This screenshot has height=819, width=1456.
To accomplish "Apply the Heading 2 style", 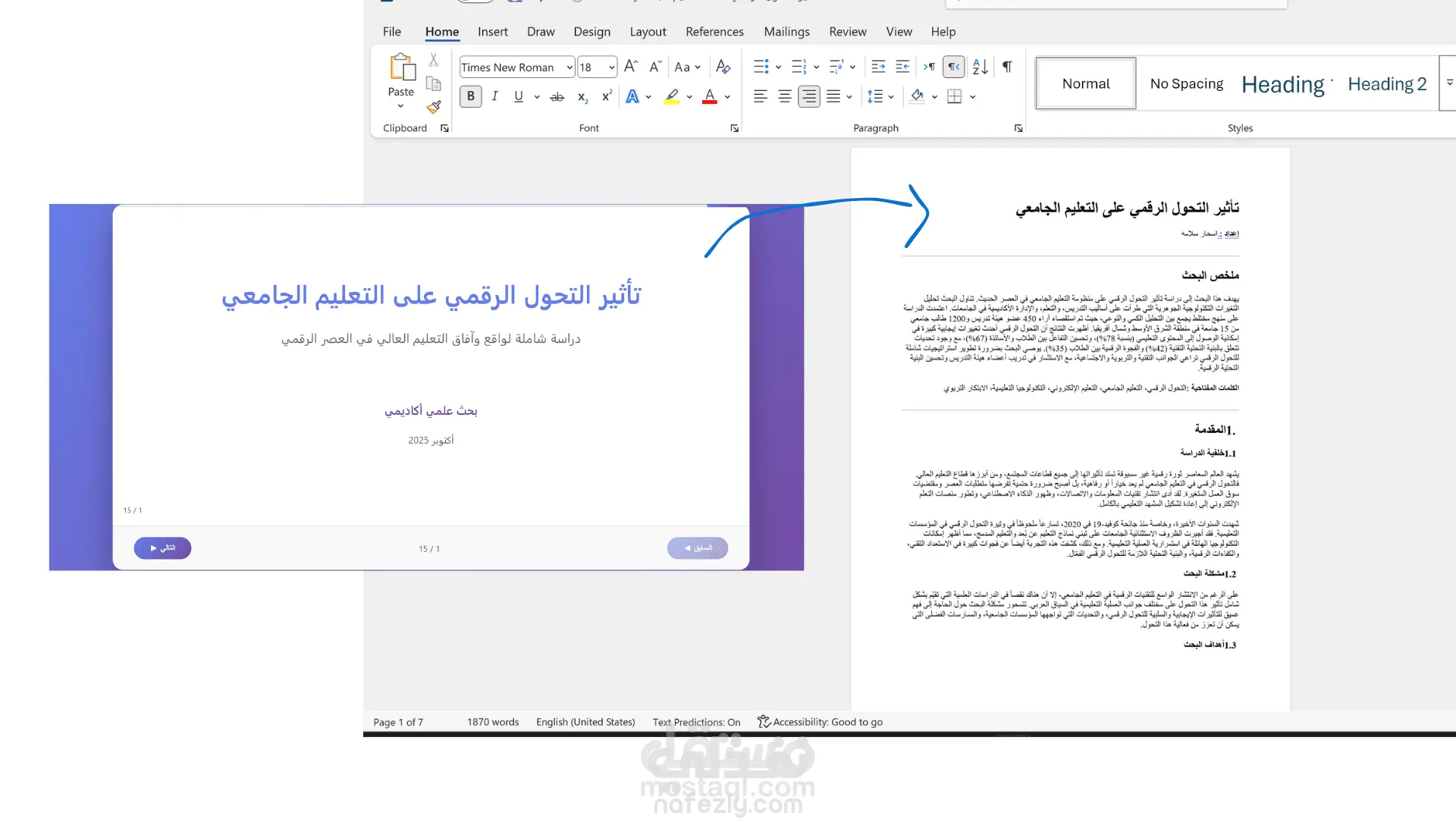I will click(x=1387, y=84).
